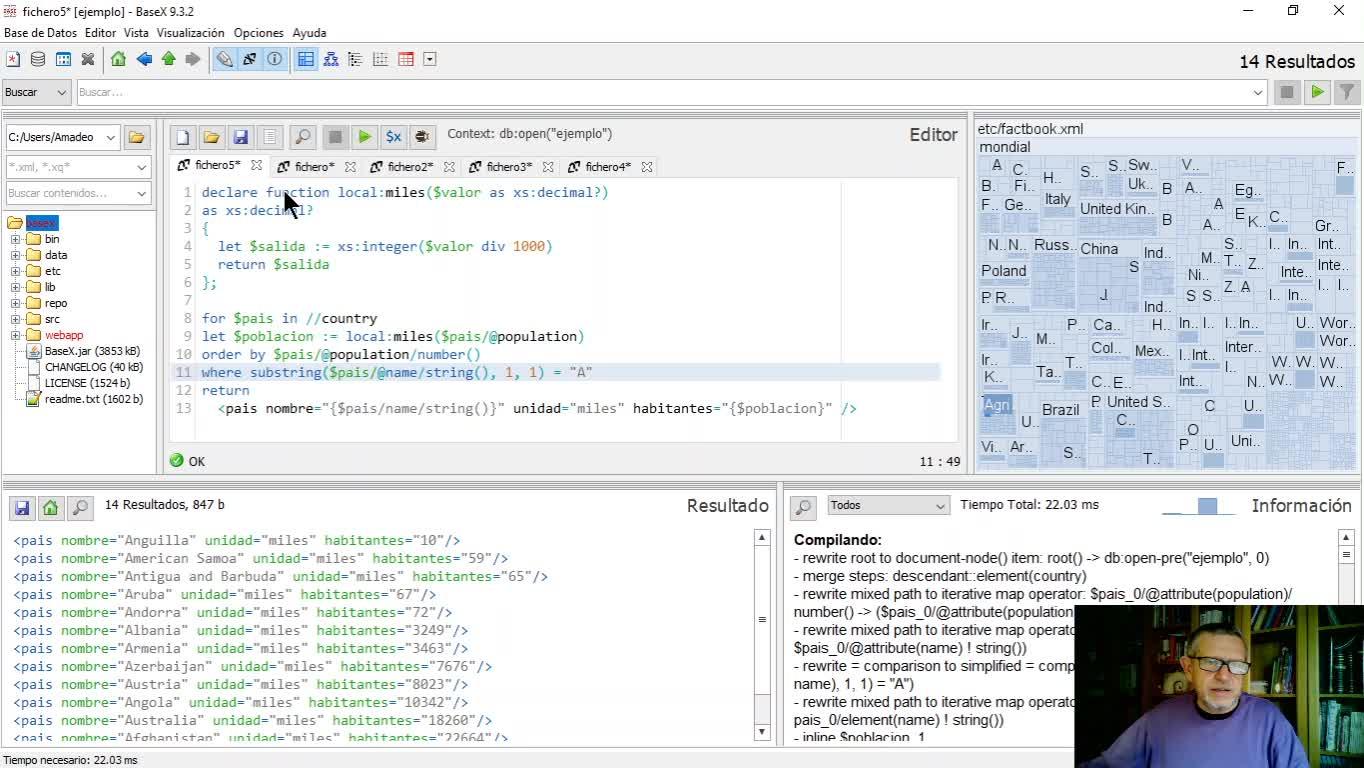Open the Visualización menu
Image resolution: width=1364 pixels, height=768 pixels.
coord(190,33)
